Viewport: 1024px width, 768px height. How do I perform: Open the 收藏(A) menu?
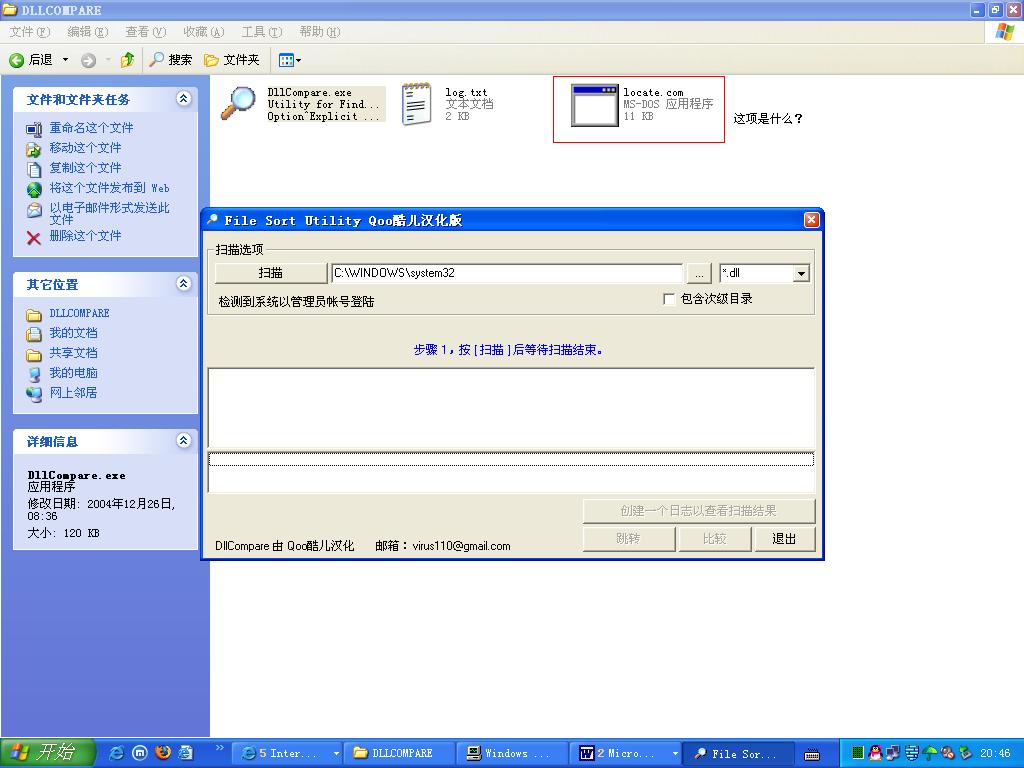point(204,31)
